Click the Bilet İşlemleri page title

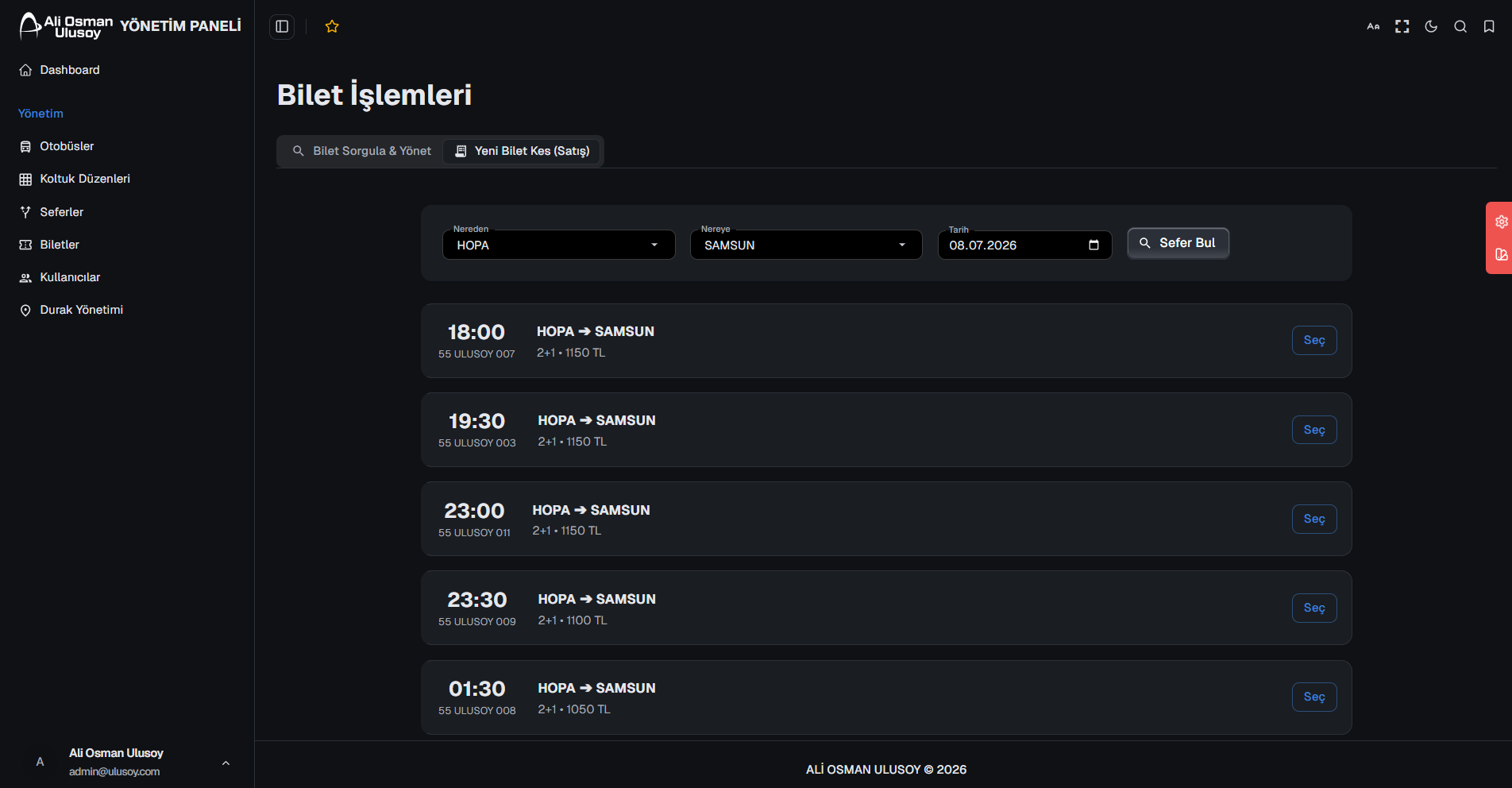[x=374, y=95]
